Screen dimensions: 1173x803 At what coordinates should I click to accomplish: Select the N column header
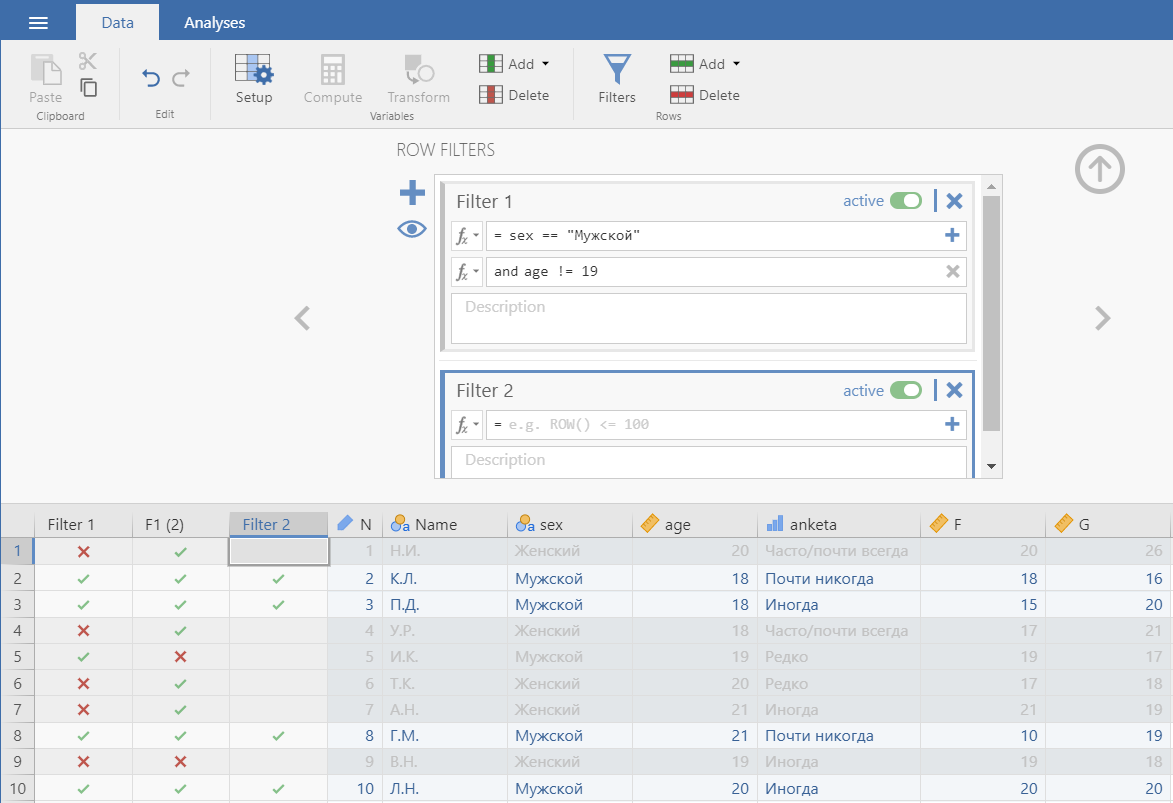(x=355, y=525)
